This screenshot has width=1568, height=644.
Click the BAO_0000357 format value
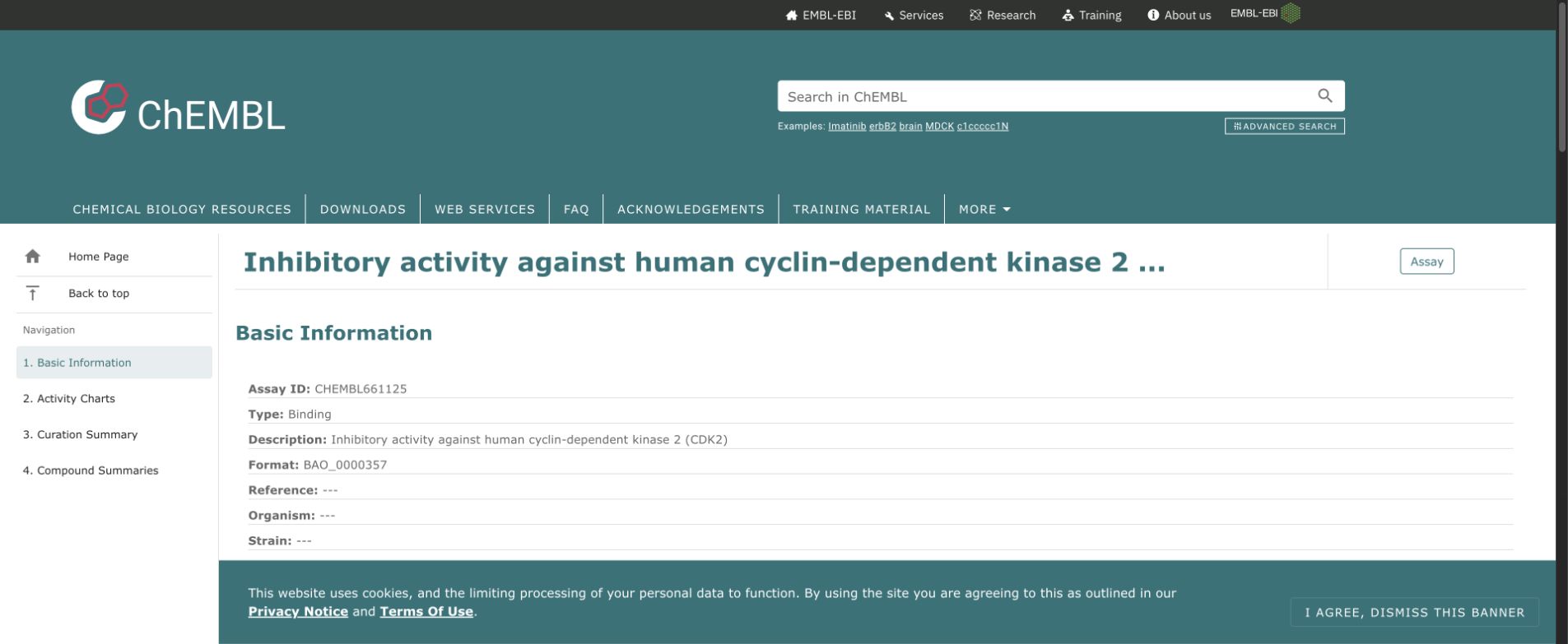tap(345, 465)
